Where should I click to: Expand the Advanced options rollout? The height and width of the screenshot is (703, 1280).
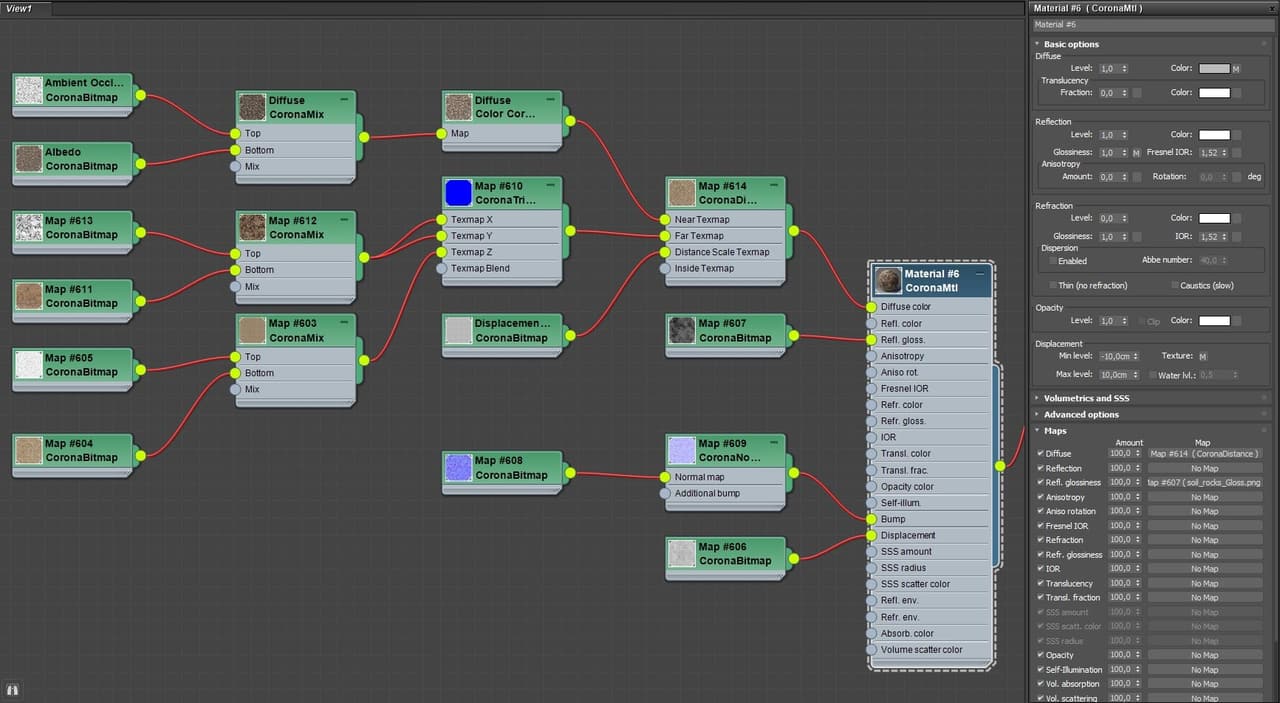pyautogui.click(x=1038, y=414)
